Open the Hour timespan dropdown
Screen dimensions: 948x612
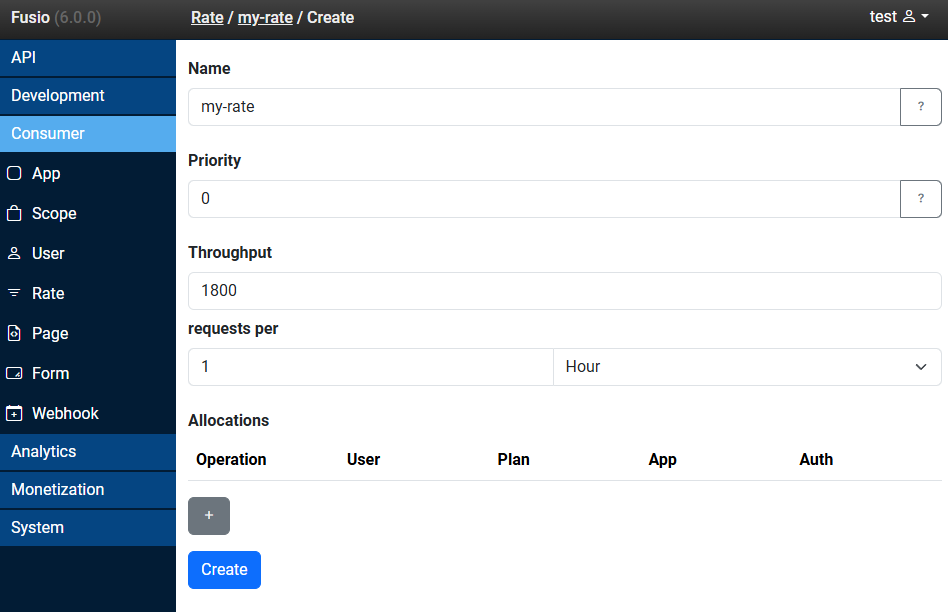pyautogui.click(x=747, y=367)
